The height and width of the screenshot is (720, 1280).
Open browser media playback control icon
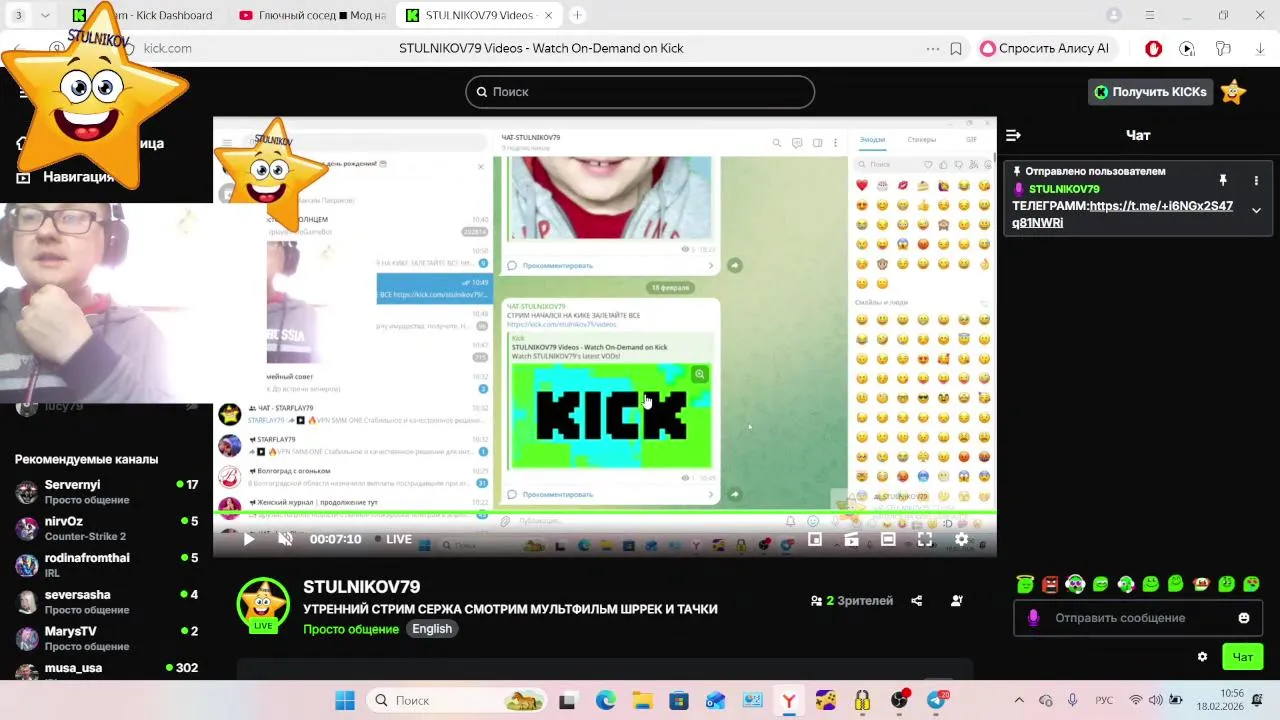point(1187,48)
